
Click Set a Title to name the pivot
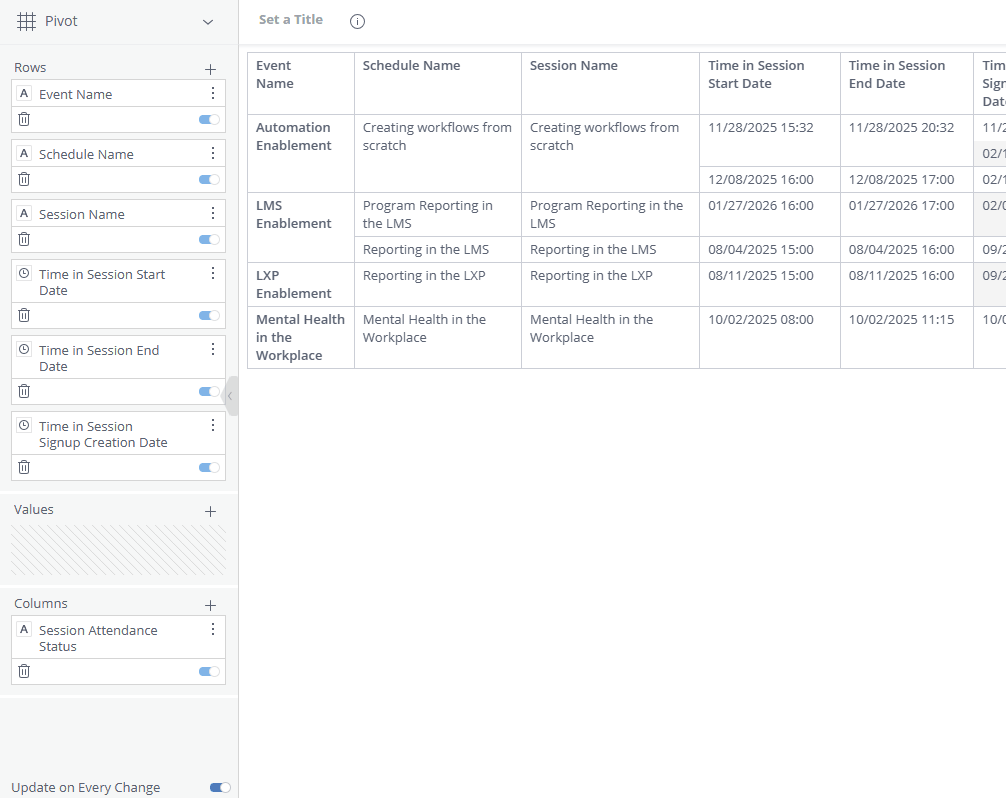click(x=290, y=19)
